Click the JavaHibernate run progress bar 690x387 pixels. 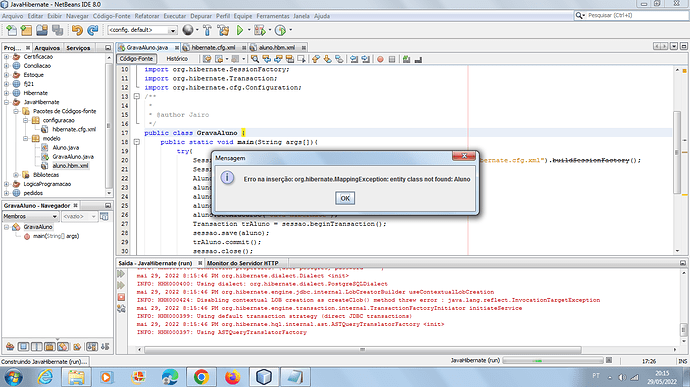pos(553,361)
